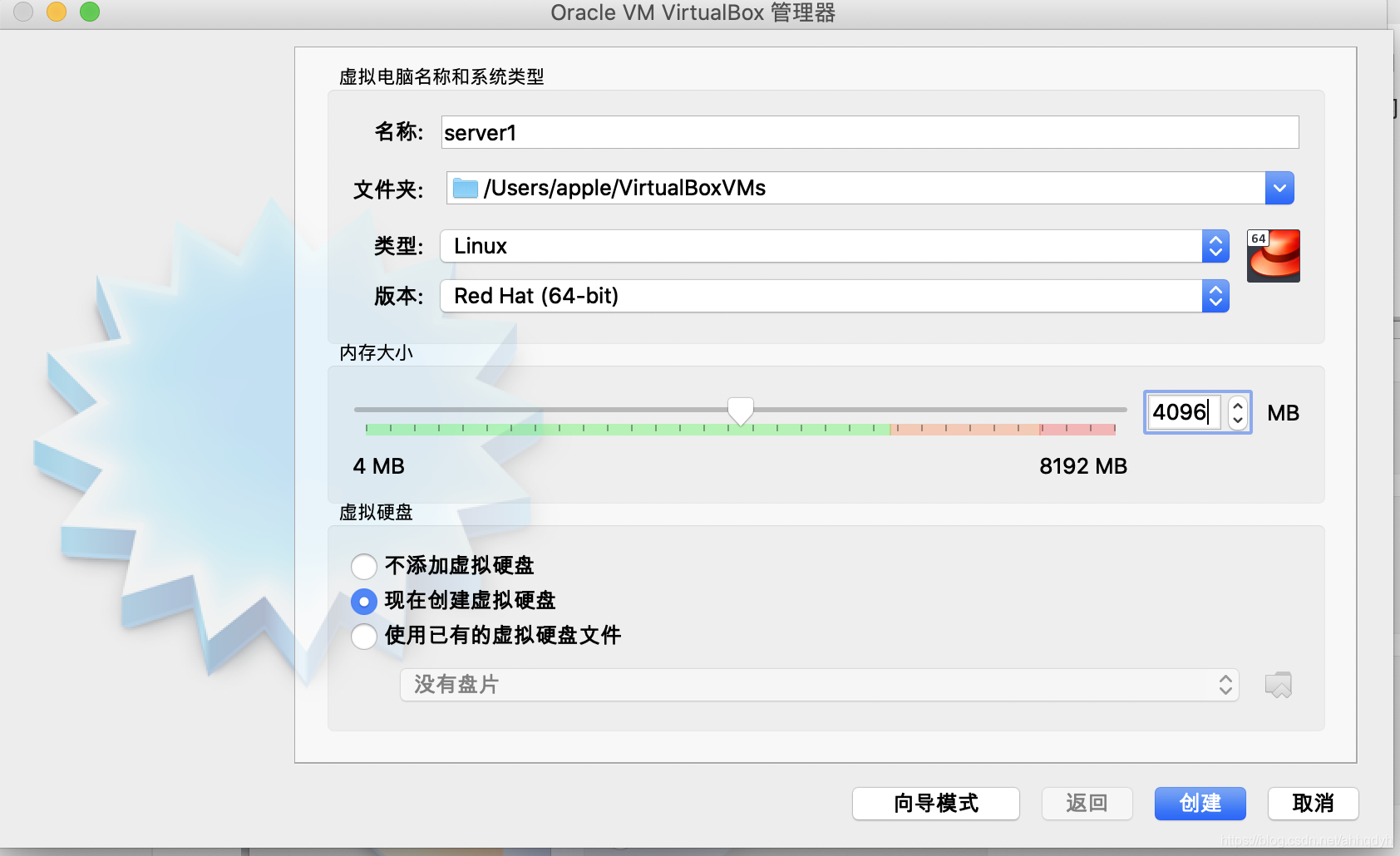Open the machine folder path dropdown
1400x856 pixels.
[x=1279, y=188]
